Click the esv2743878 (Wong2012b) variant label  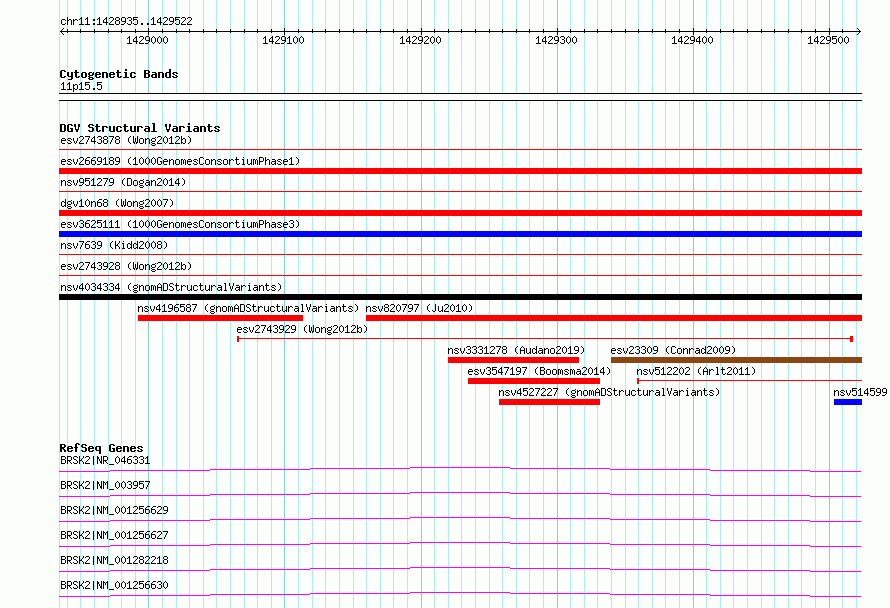tap(126, 140)
